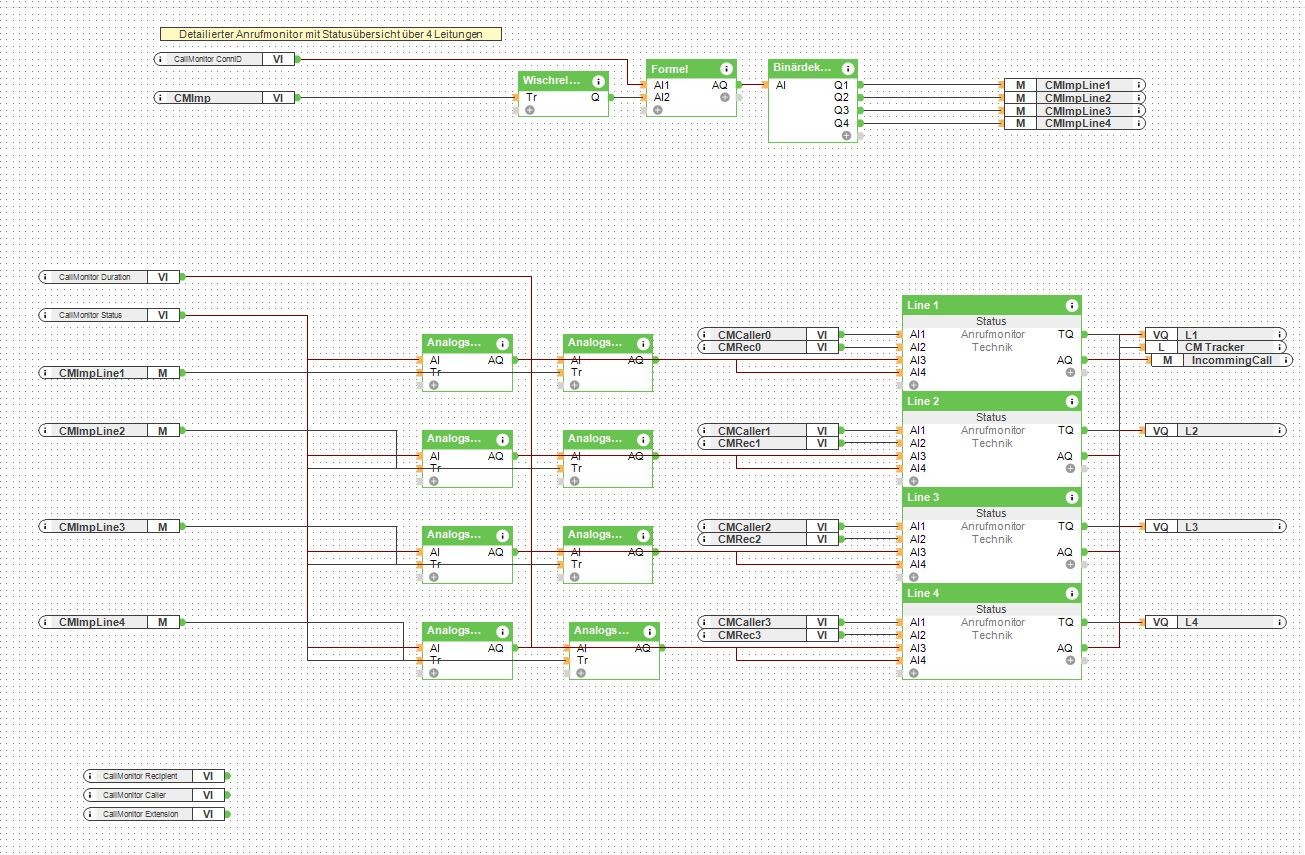Click the Q4 output of Binärdekoder block
Image resolution: width=1305 pixels, height=855 pixels.
pos(841,123)
